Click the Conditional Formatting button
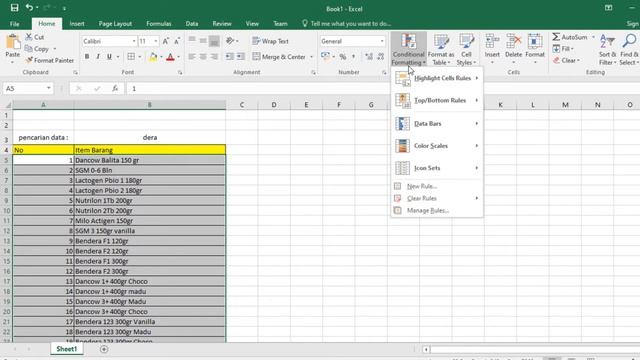 pyautogui.click(x=408, y=50)
